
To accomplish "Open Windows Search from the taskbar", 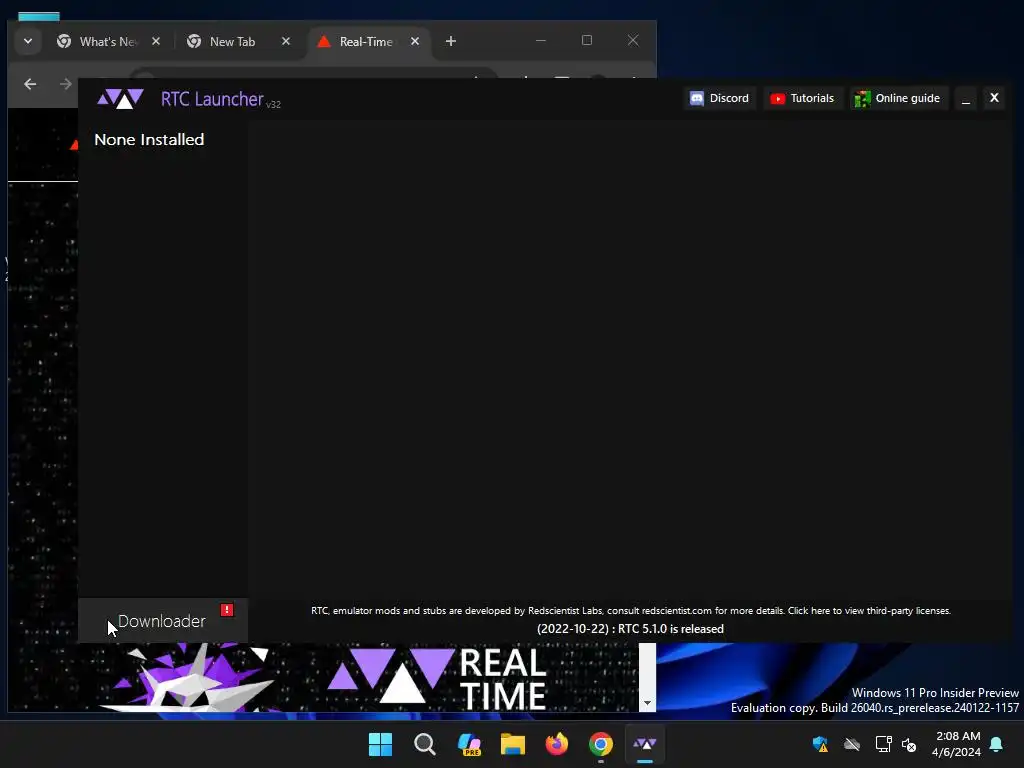I will 424,744.
